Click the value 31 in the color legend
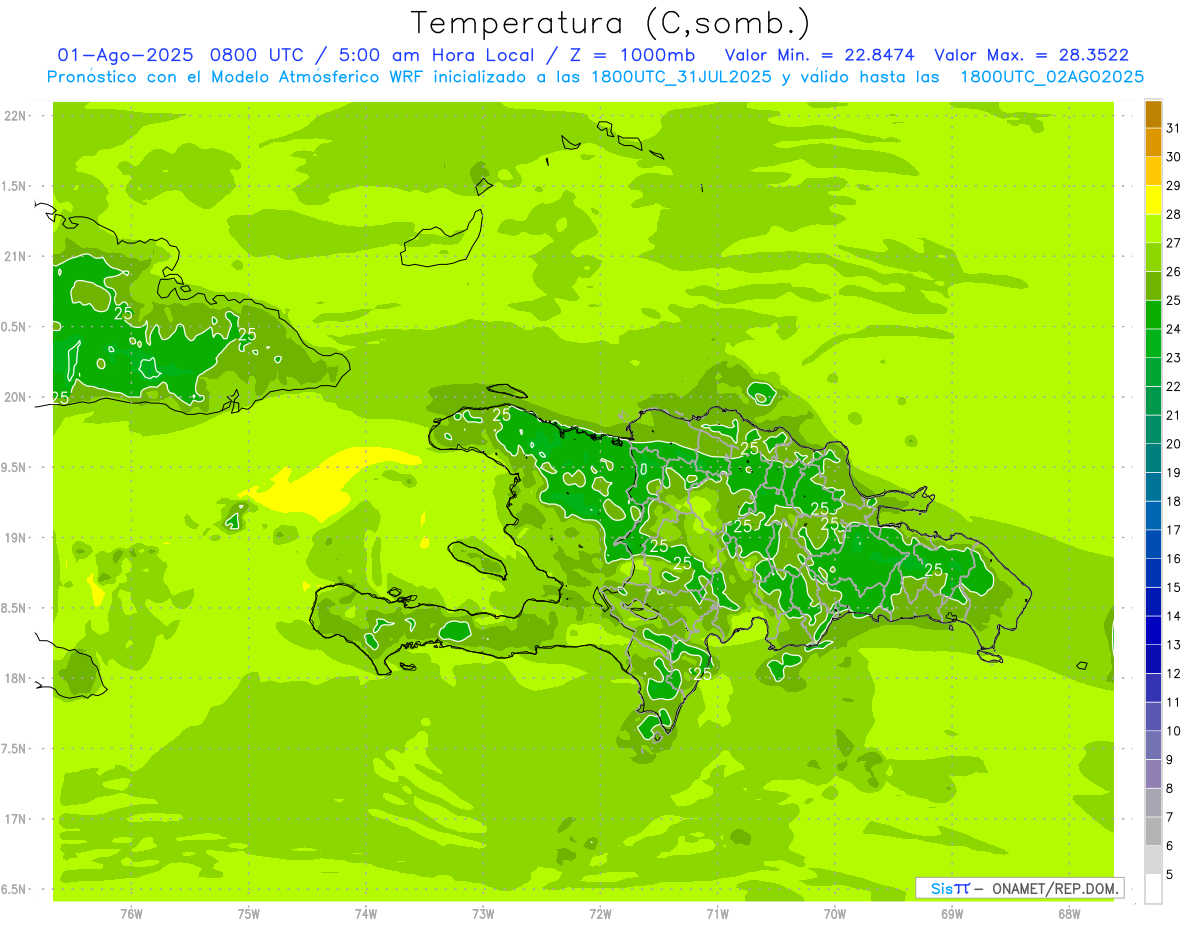1200x927 pixels. click(x=1174, y=128)
